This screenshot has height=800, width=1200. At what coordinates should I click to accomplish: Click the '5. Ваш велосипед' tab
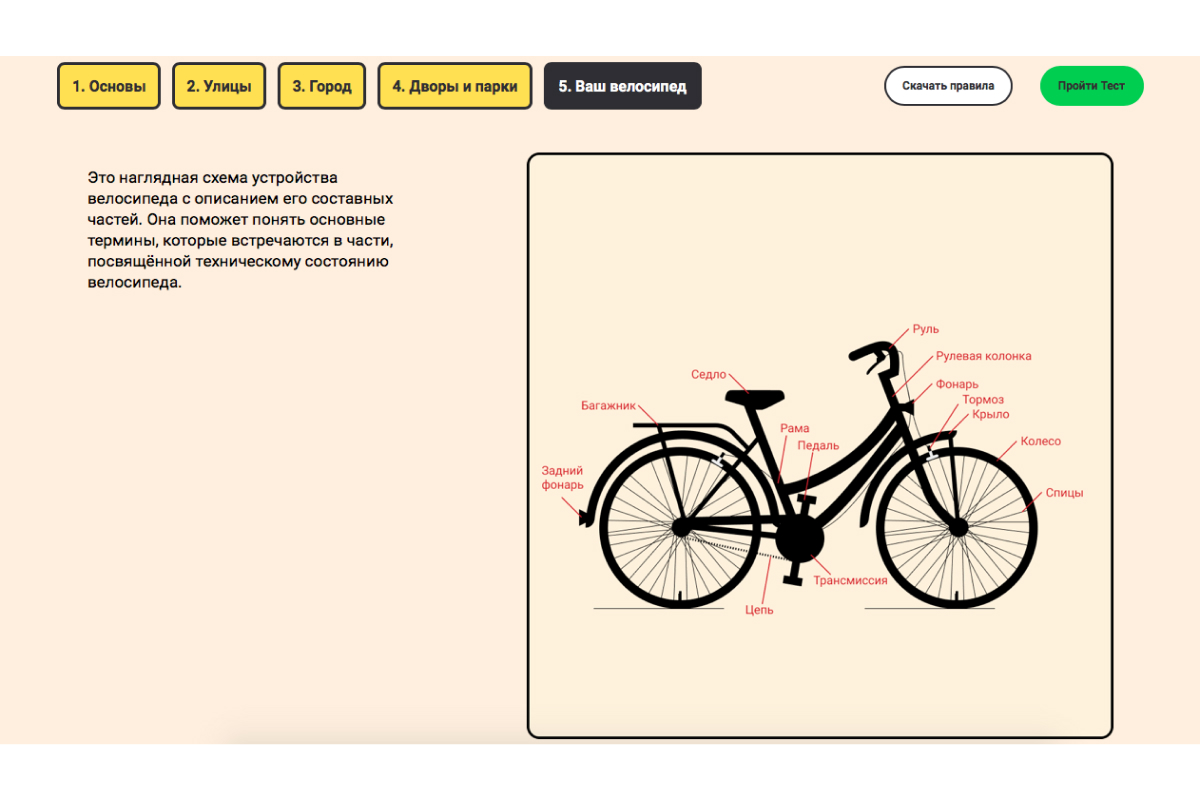point(622,86)
